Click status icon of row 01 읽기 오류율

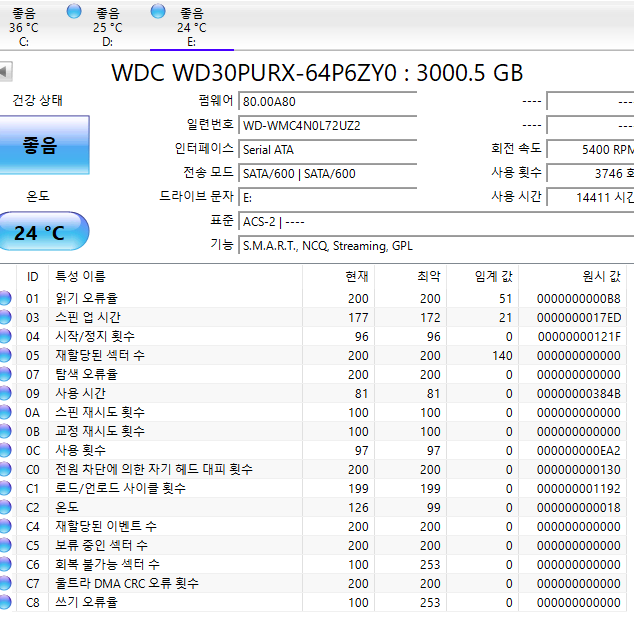[x=5, y=298]
